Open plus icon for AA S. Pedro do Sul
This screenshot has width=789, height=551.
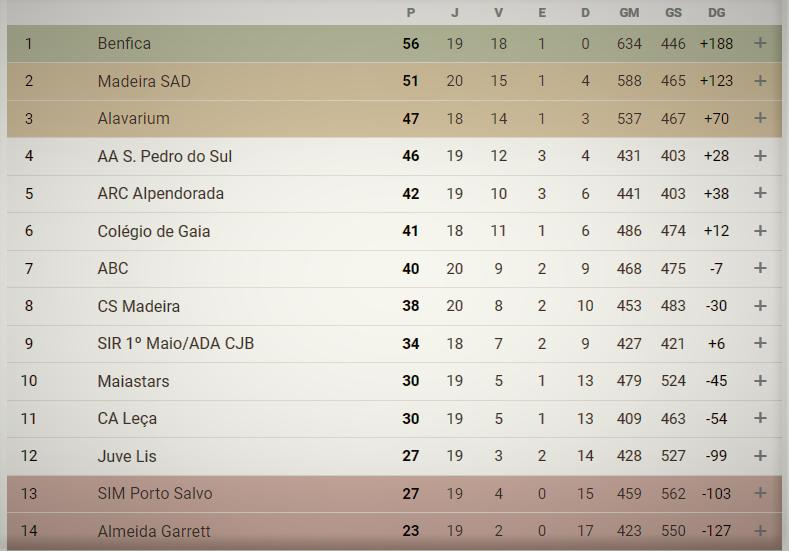(x=760, y=156)
